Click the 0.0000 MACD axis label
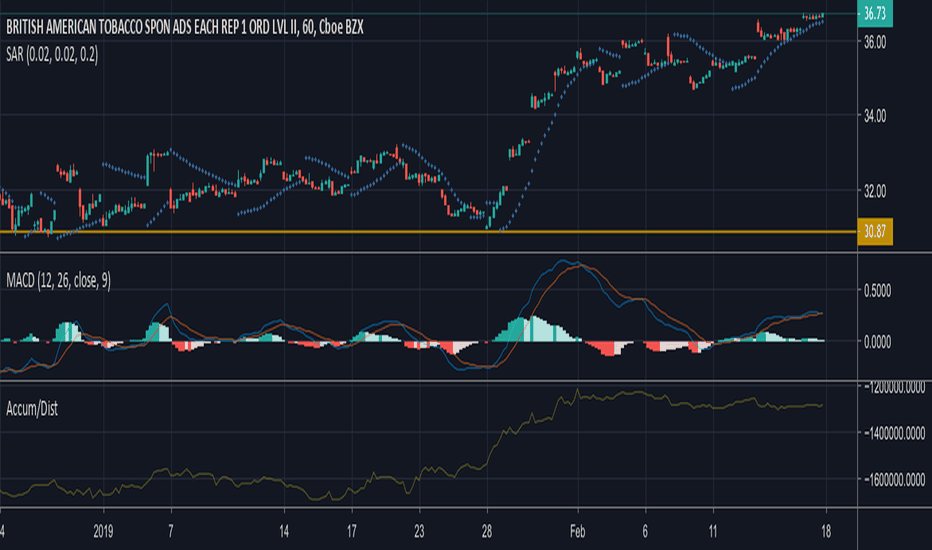The height and width of the screenshot is (550, 932). click(x=877, y=342)
